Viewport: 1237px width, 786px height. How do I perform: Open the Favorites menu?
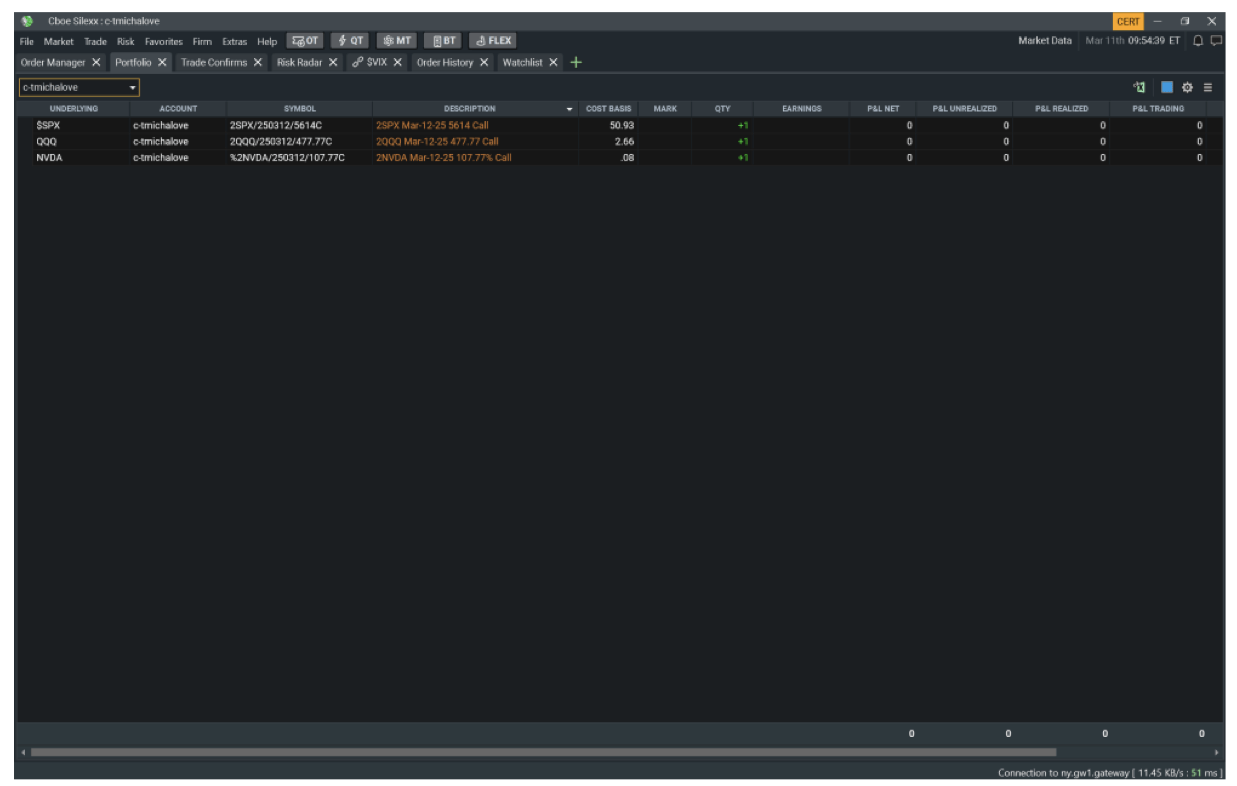164,41
